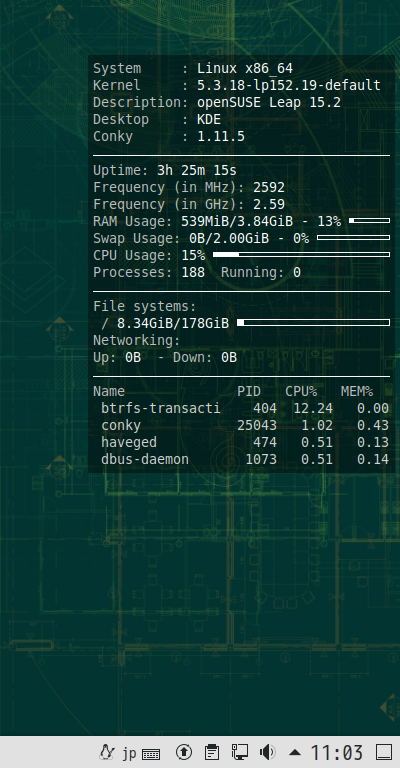Open the clipboard tray icon
400x768 pixels.
pos(212,752)
